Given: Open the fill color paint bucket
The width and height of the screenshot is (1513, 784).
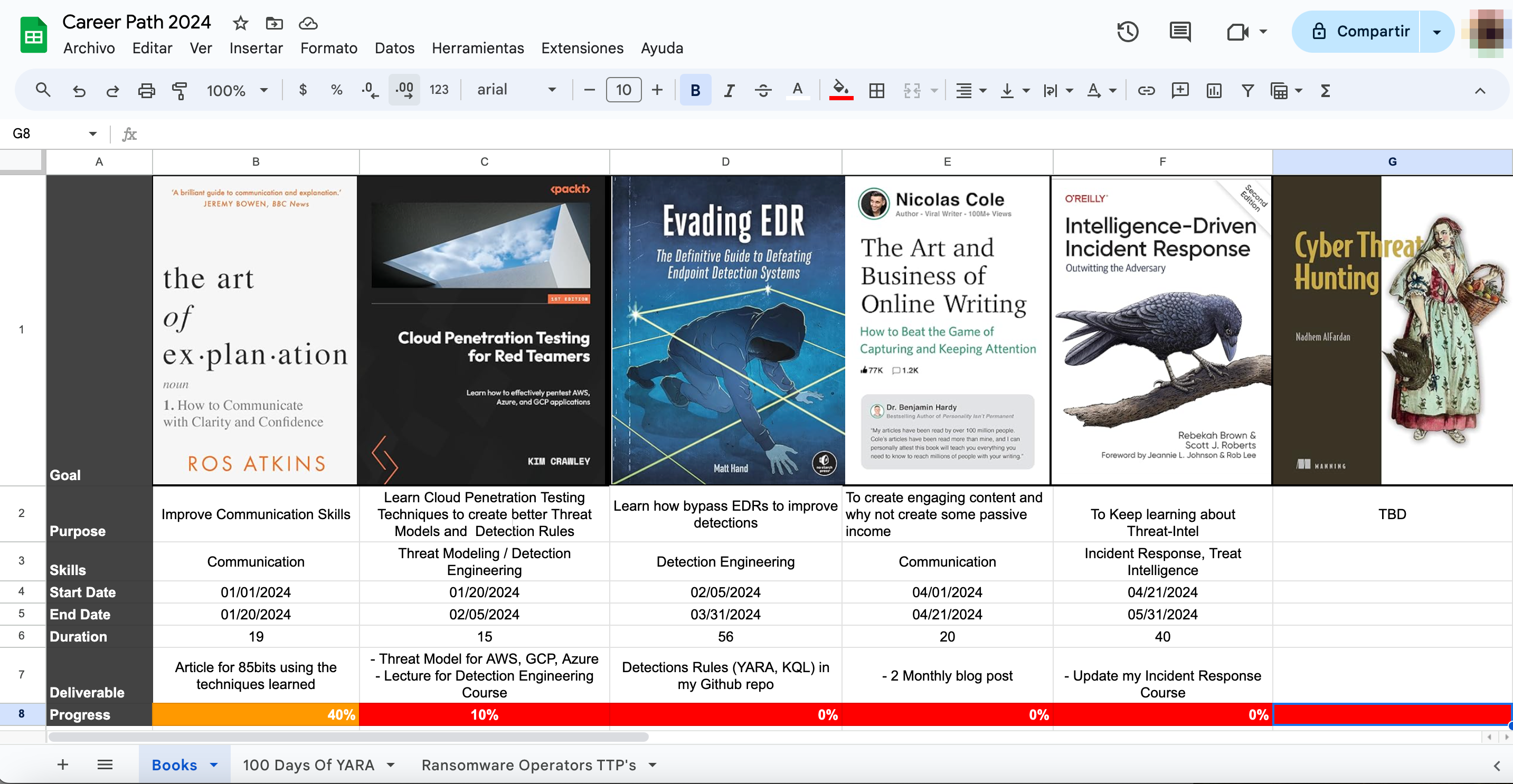Looking at the screenshot, I should 840,90.
